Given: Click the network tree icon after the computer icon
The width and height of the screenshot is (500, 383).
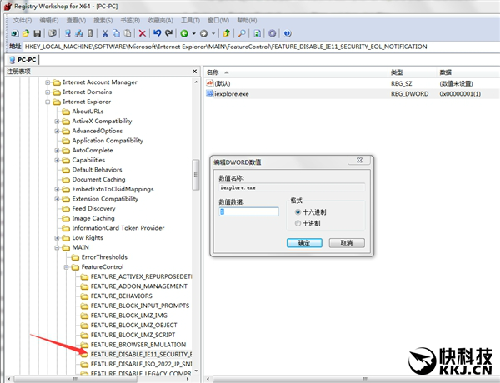Looking at the screenshot, I should point(79,33).
